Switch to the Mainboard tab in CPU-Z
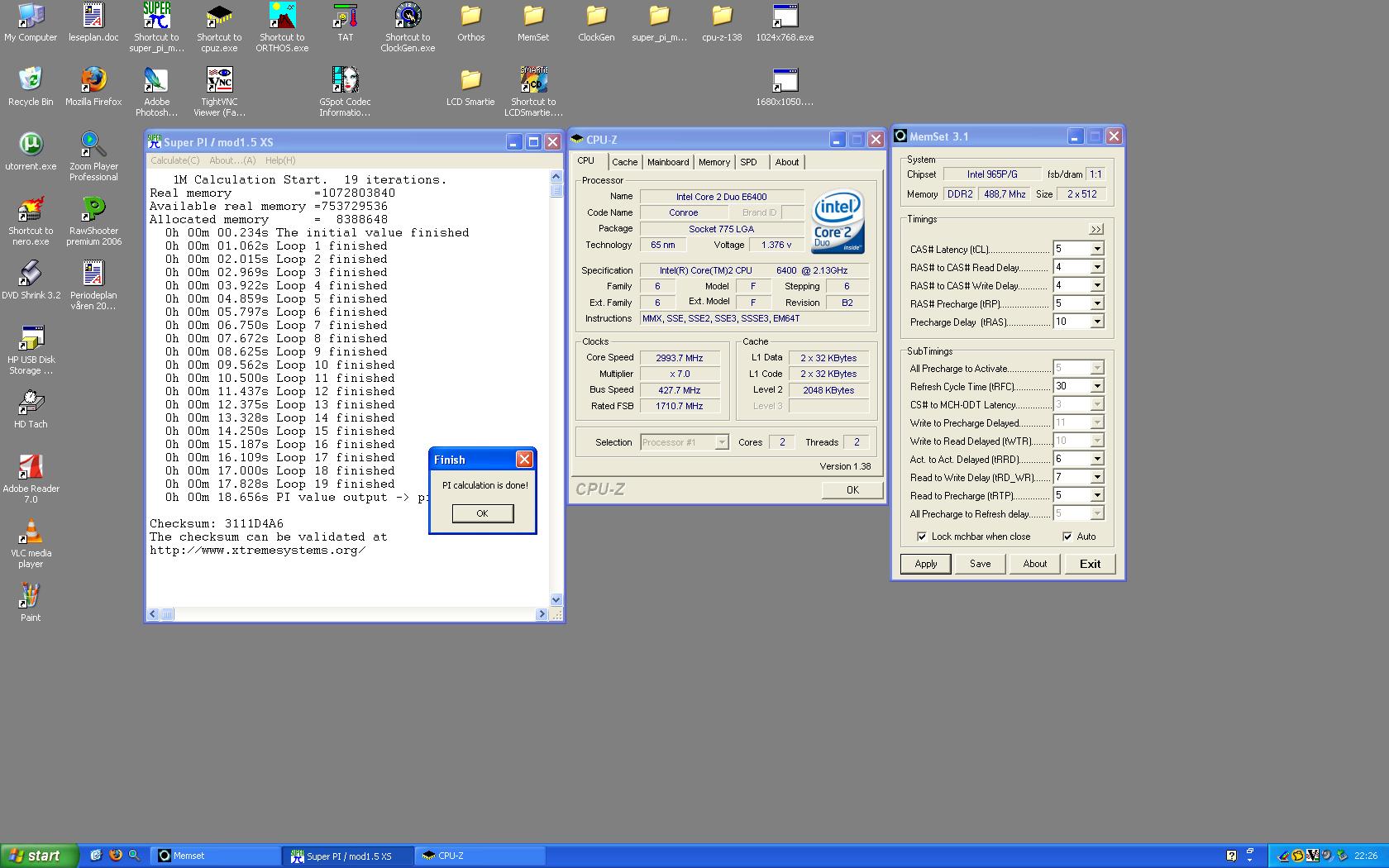The image size is (1389, 868). (668, 163)
